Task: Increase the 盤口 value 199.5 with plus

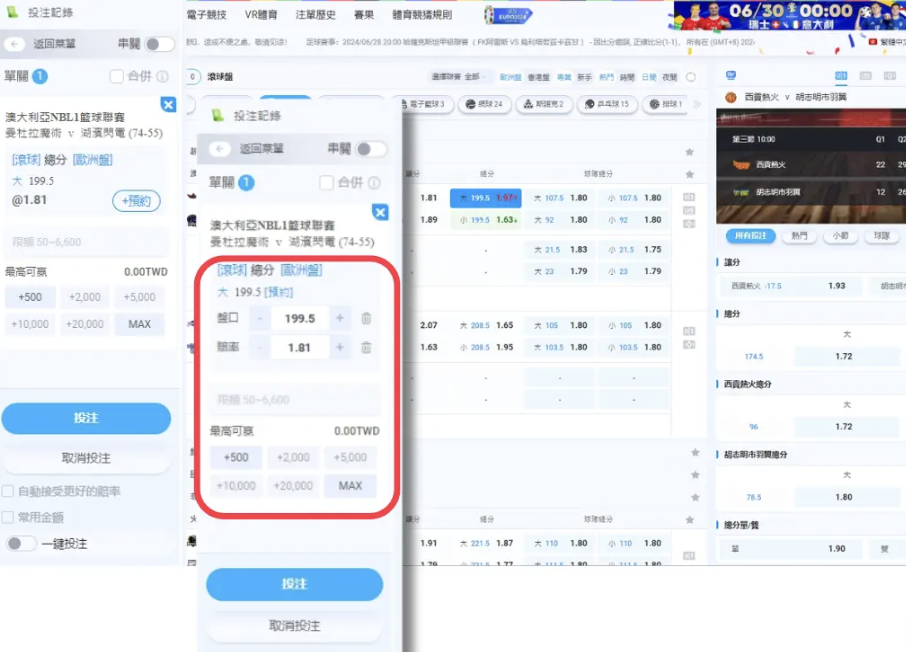Action: tap(340, 318)
